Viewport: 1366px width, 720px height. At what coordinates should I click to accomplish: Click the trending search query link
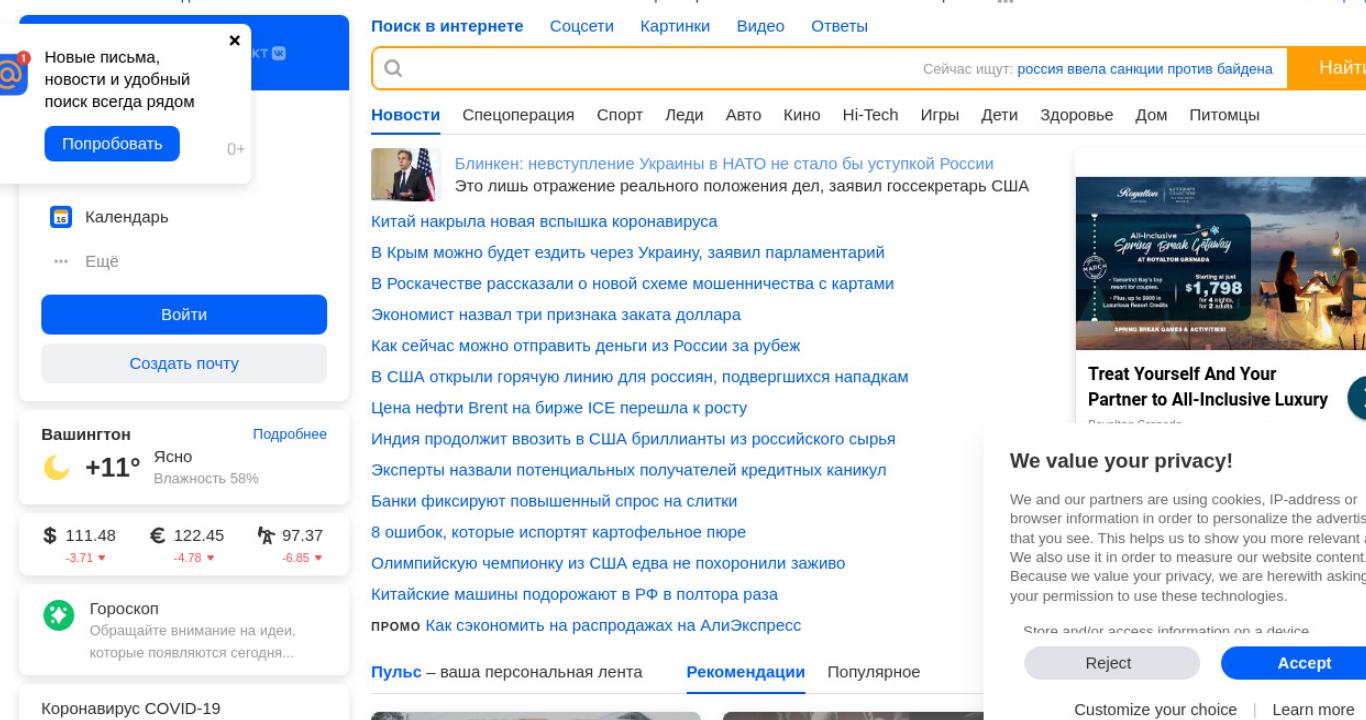1145,69
